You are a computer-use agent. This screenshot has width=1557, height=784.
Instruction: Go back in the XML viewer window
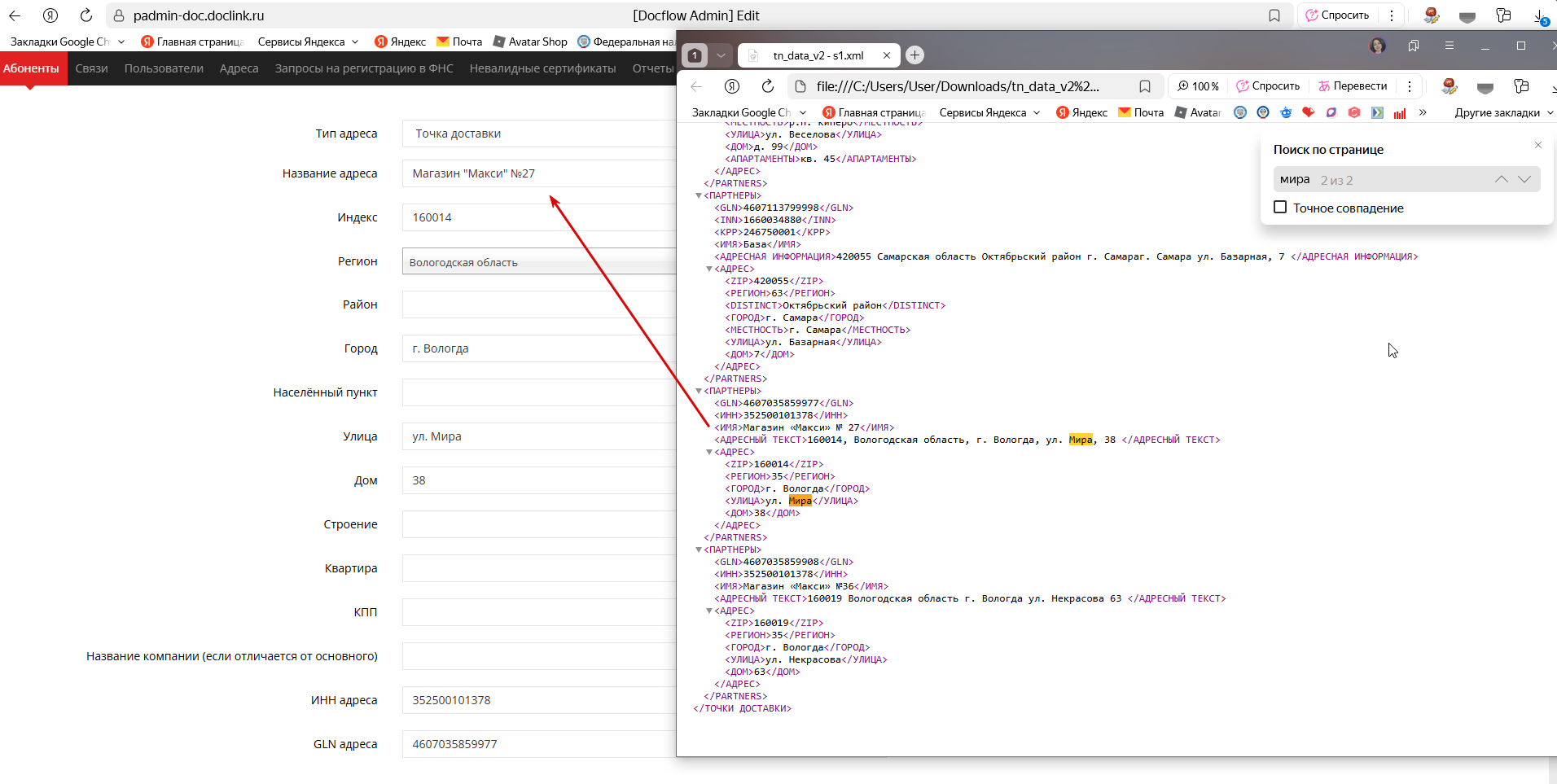click(696, 86)
